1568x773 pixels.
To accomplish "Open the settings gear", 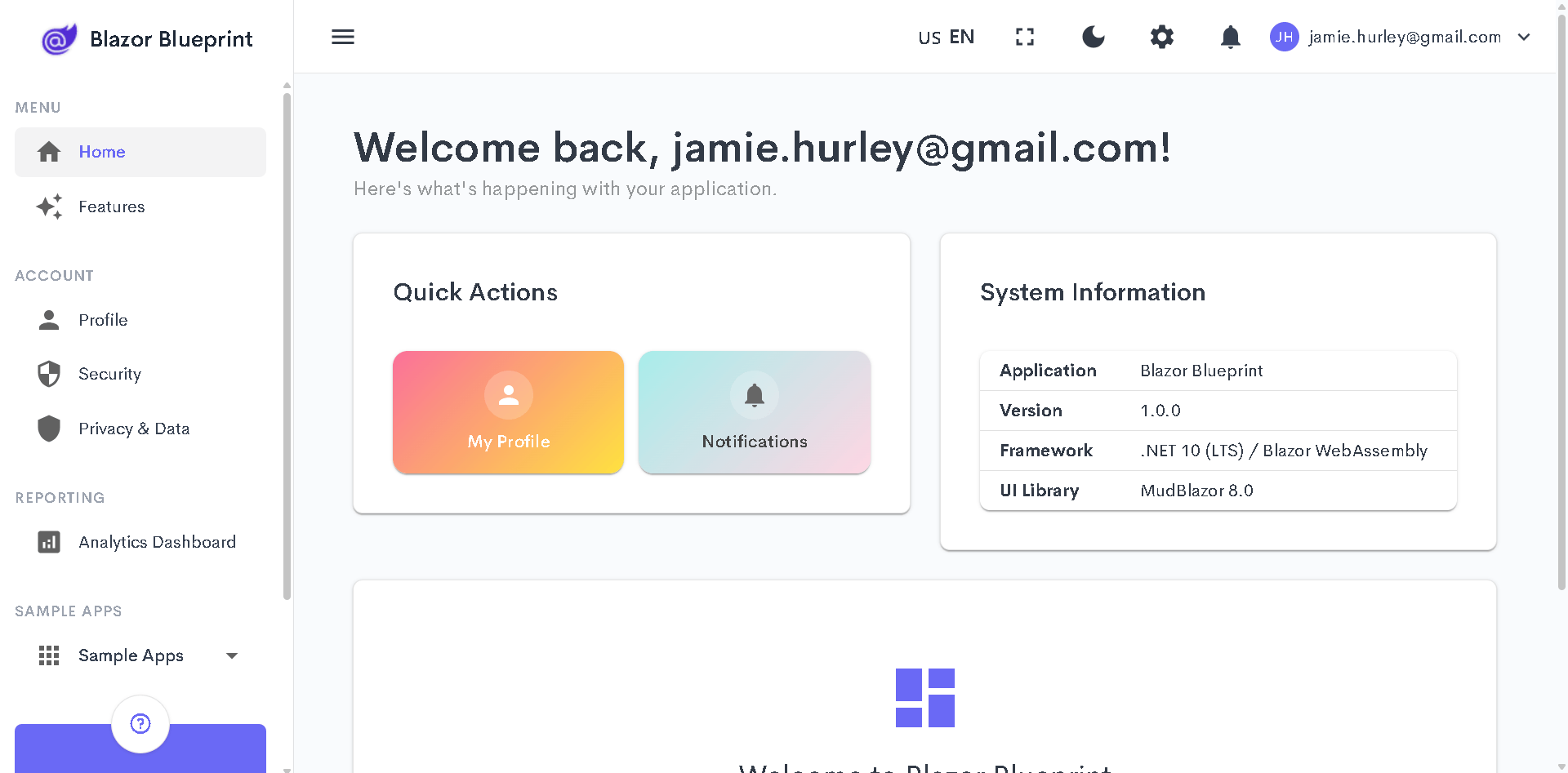I will (x=1161, y=37).
